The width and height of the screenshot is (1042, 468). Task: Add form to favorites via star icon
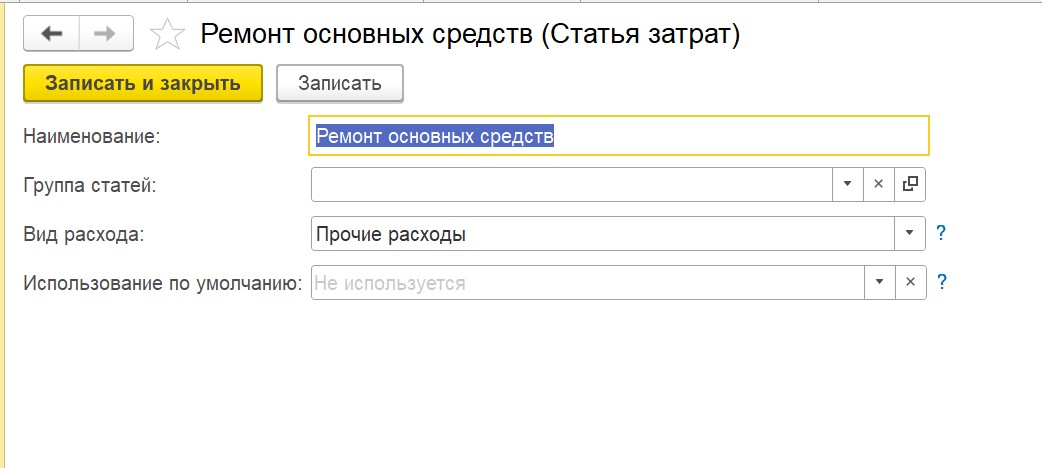point(167,35)
